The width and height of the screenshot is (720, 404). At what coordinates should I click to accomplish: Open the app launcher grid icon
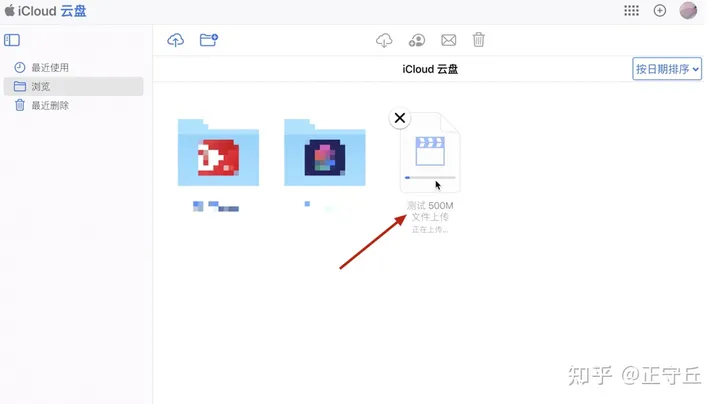click(631, 11)
